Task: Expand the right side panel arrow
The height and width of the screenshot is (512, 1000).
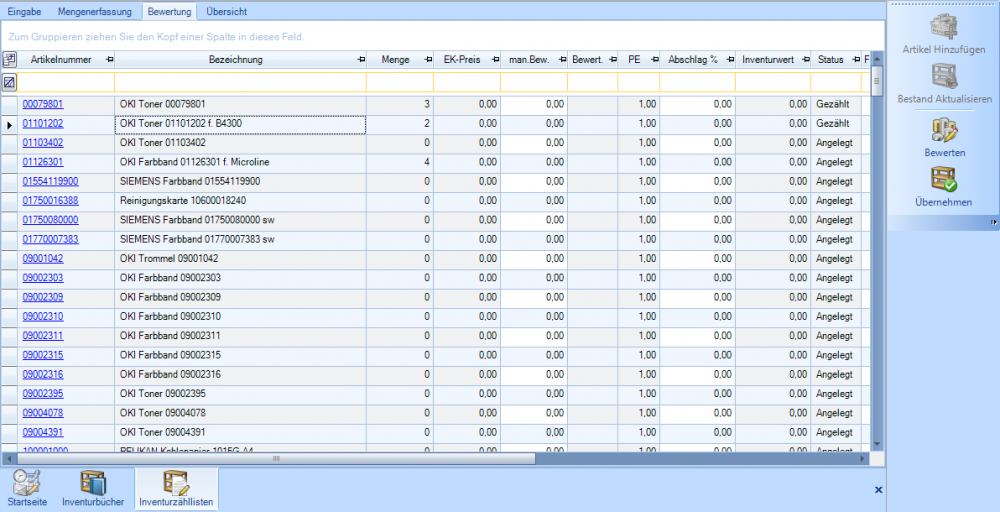Action: point(994,223)
